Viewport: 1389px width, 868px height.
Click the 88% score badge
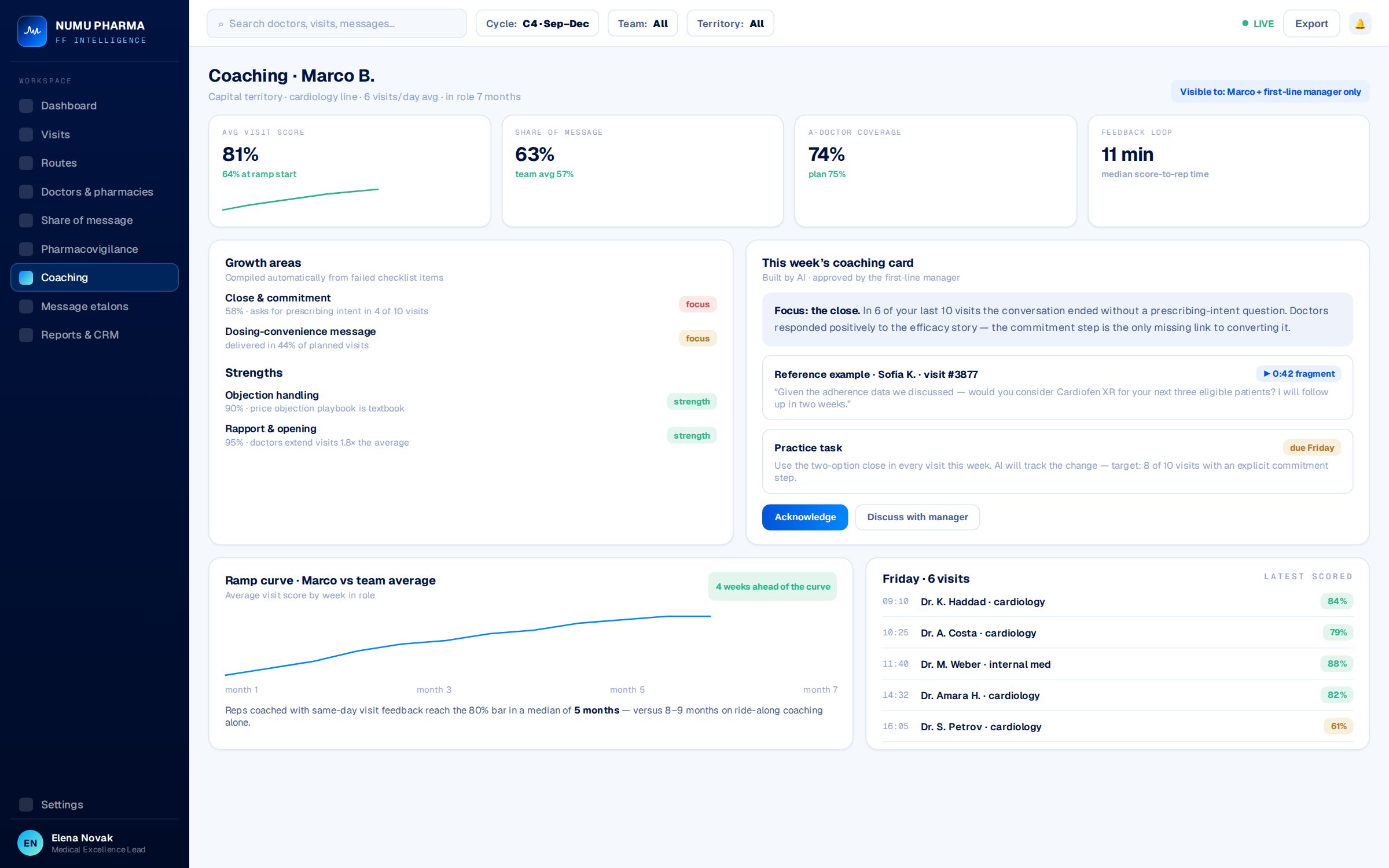[x=1337, y=664]
